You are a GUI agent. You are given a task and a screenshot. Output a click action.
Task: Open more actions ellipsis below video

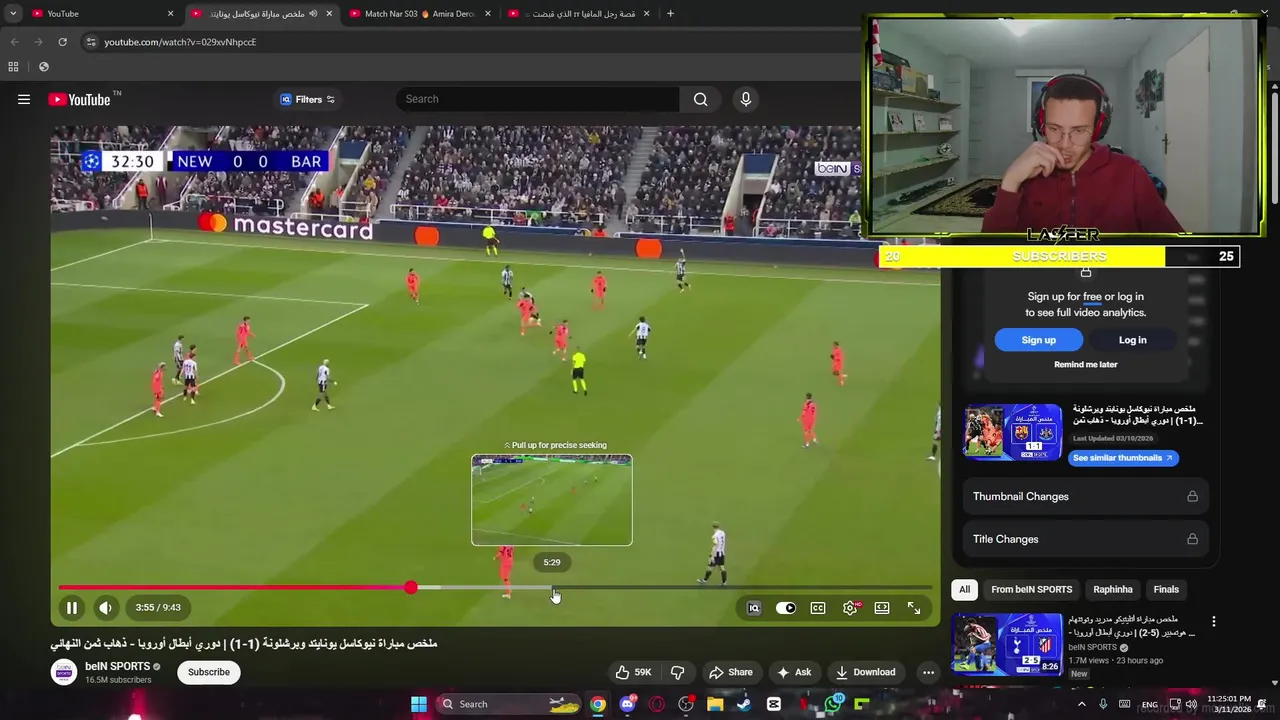(928, 672)
